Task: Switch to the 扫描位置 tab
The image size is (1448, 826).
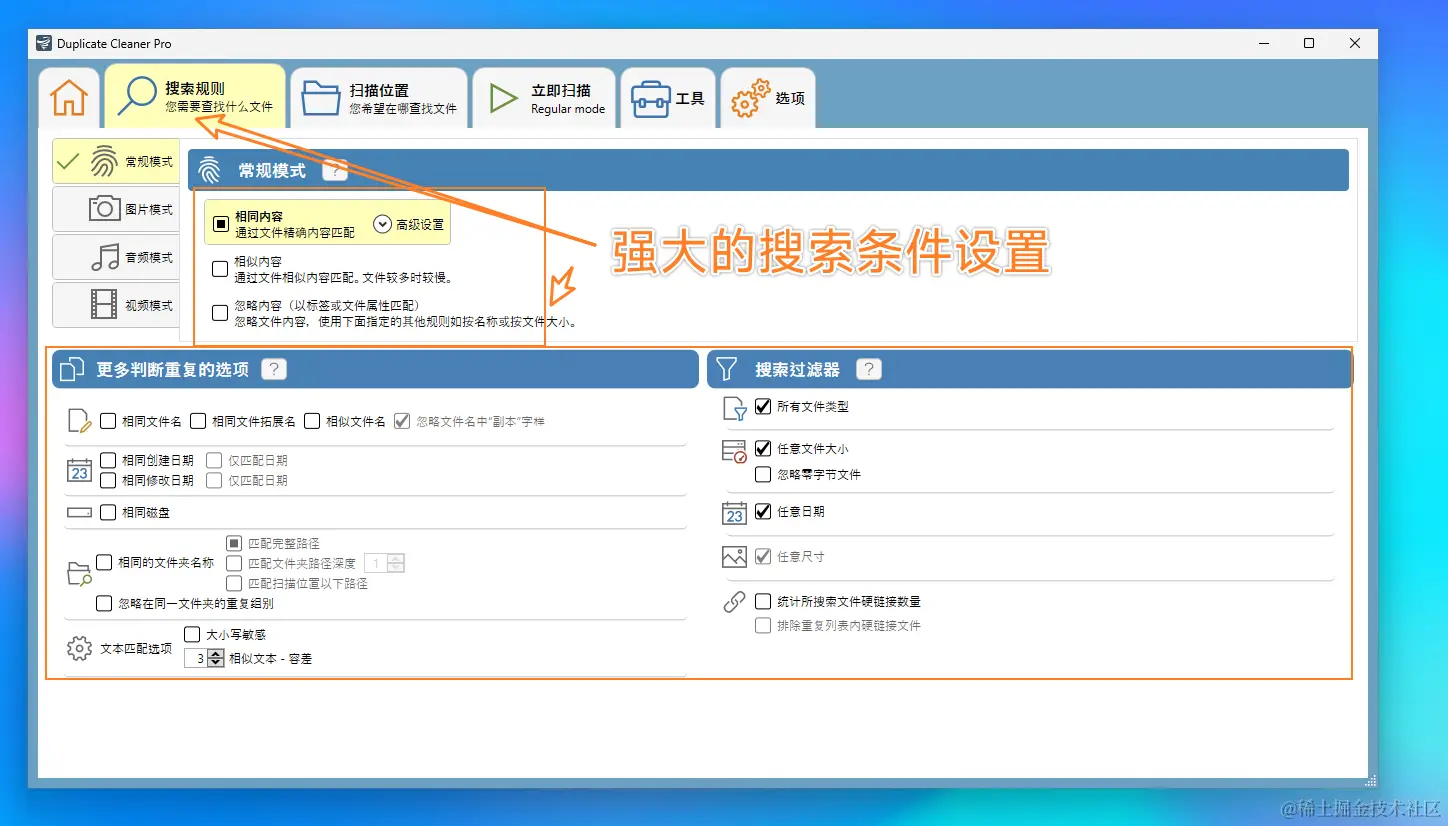Action: click(379, 98)
